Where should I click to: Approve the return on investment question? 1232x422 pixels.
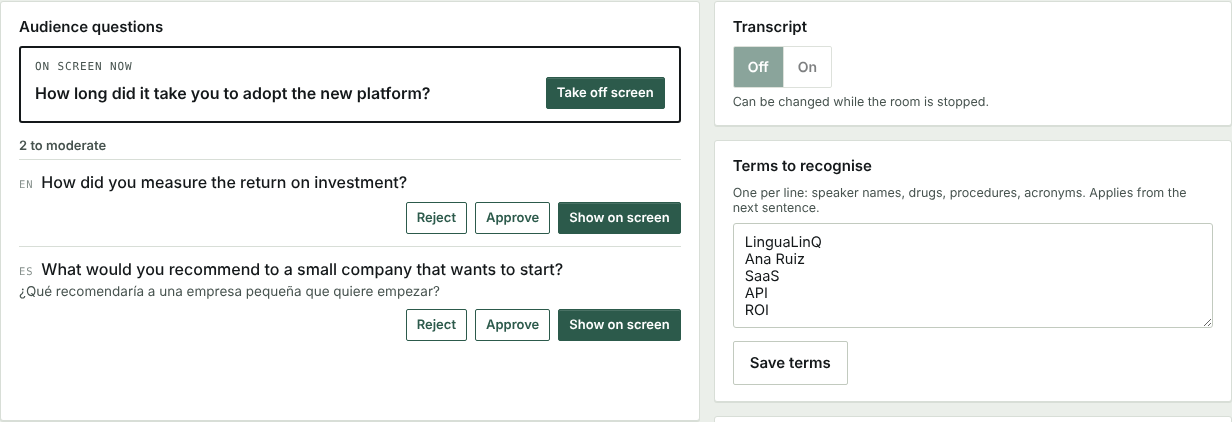point(512,218)
